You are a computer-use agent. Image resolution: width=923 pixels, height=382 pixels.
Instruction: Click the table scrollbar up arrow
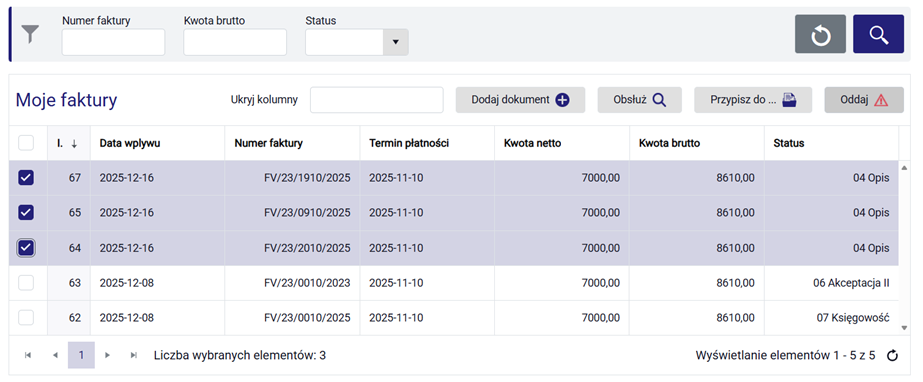(x=904, y=168)
